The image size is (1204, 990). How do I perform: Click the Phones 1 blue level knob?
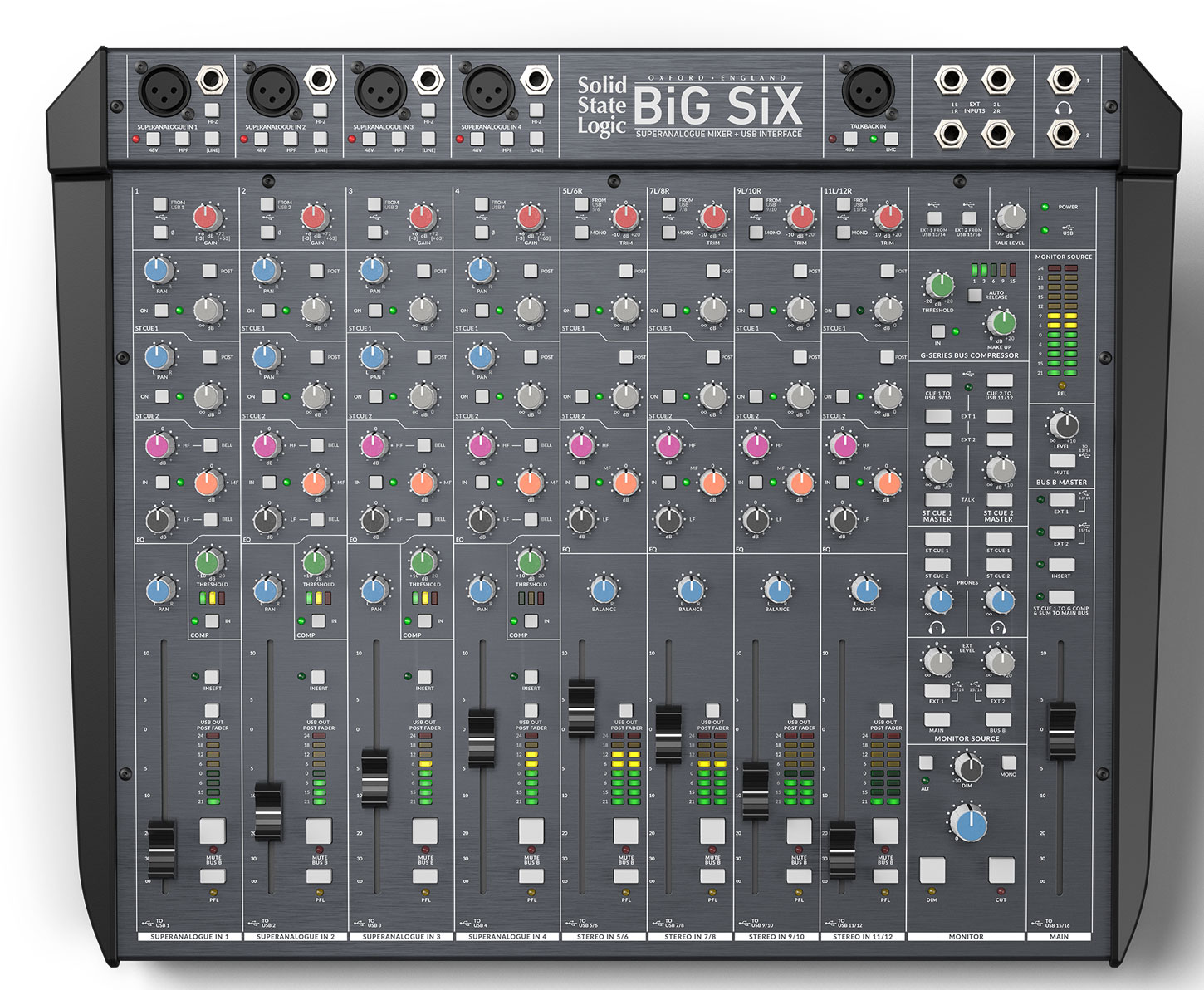click(939, 600)
